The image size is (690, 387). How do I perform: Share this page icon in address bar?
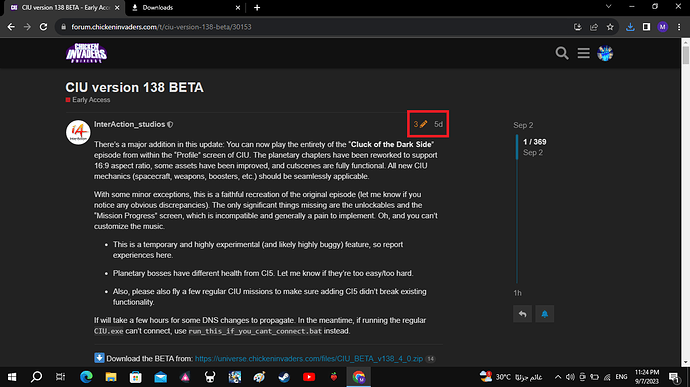tap(594, 27)
